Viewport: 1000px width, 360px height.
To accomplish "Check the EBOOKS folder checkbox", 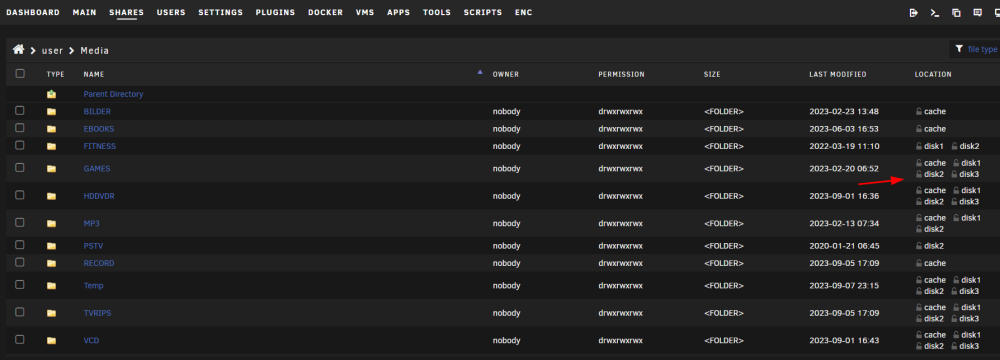I will coord(20,128).
